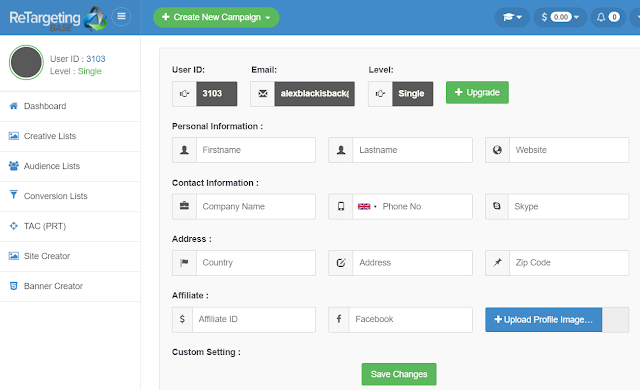Screen dimensions: 640x390
Task: Open the graduation cap tutorials dropdown
Action: coord(512,17)
